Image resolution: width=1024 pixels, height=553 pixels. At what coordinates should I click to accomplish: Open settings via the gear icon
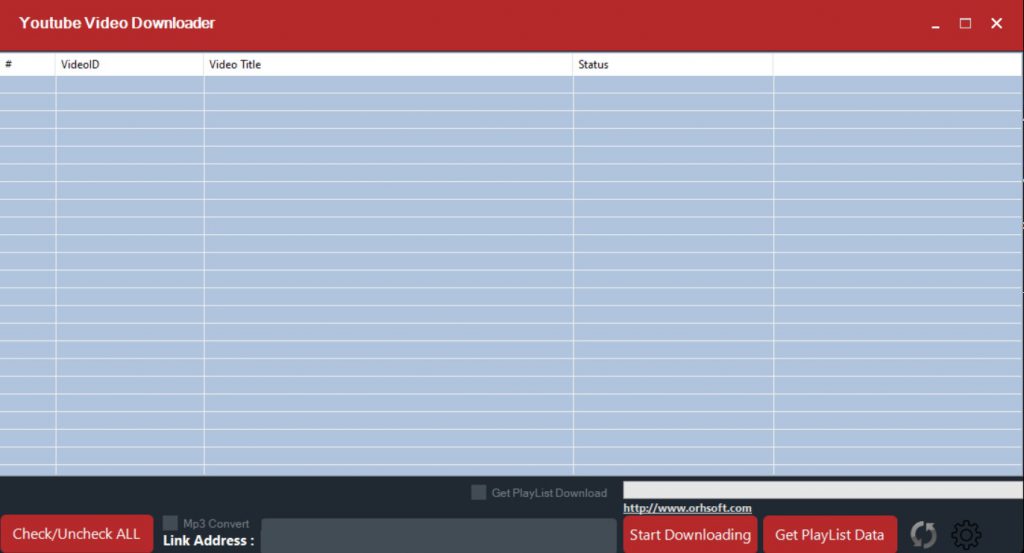click(966, 535)
